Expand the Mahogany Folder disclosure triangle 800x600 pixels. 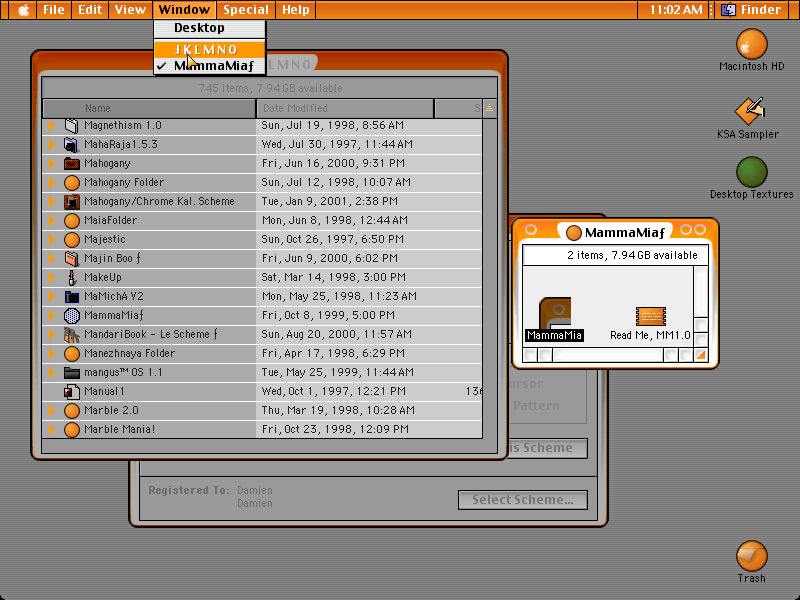coord(52,182)
